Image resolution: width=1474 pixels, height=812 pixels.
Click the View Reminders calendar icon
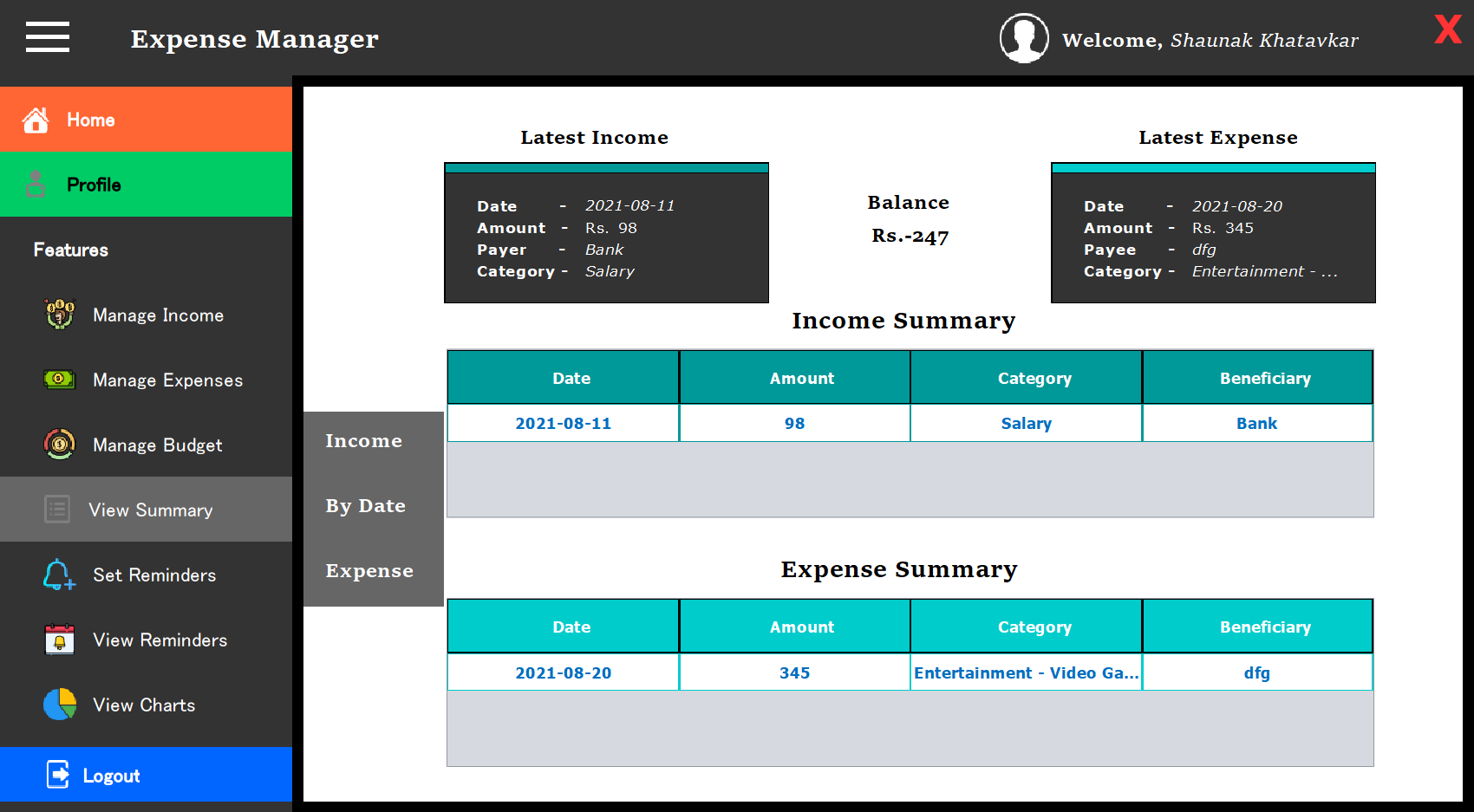point(57,640)
